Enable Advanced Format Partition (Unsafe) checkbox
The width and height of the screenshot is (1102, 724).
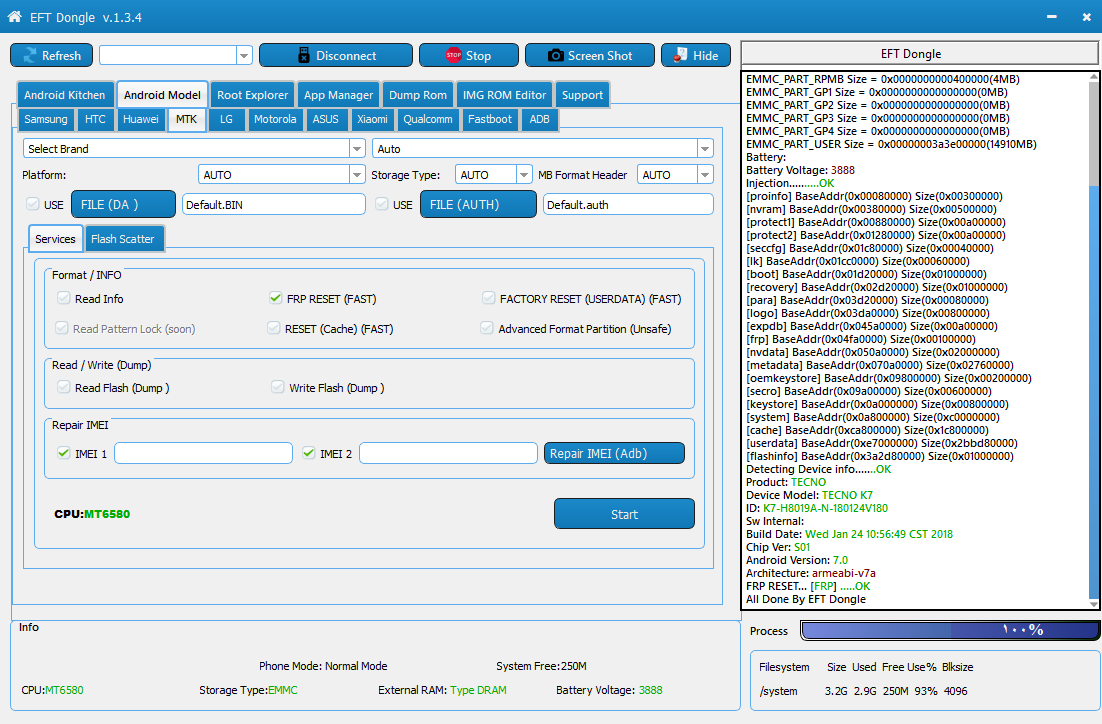point(486,328)
